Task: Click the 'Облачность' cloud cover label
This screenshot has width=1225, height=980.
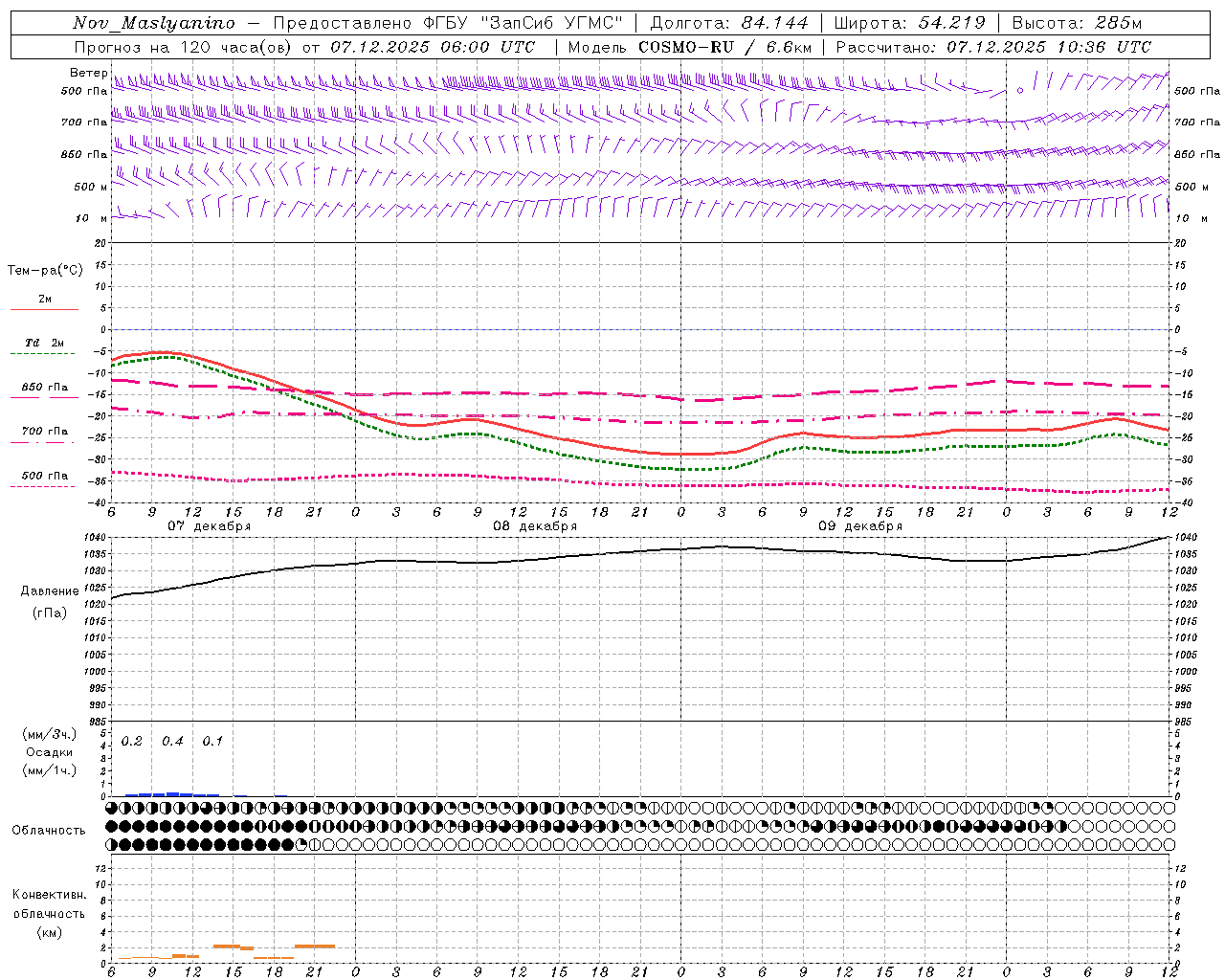Action: click(49, 831)
